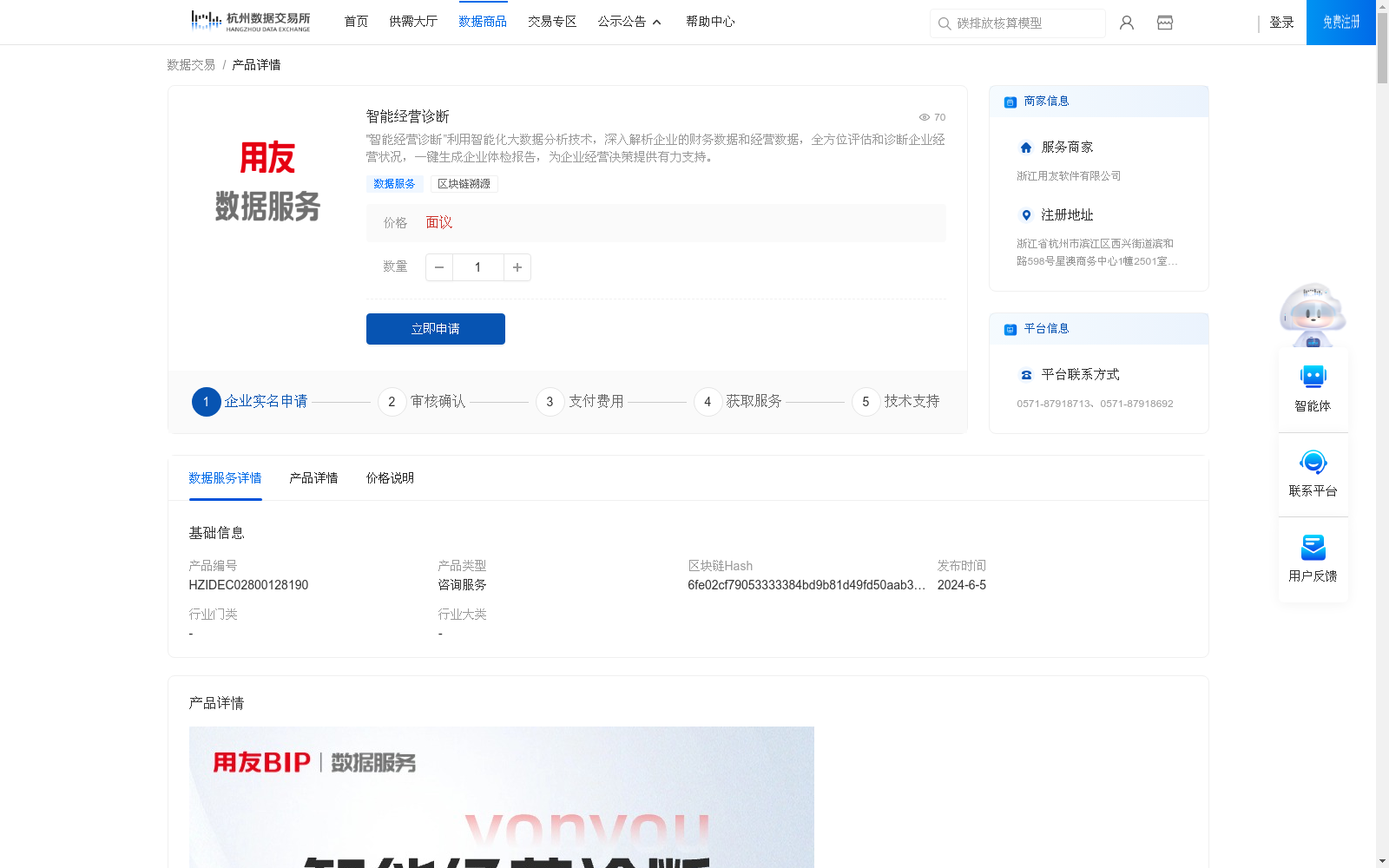Click the 咨询服务 product type value
Screen dimensions: 1389x868
pyautogui.click(x=462, y=585)
